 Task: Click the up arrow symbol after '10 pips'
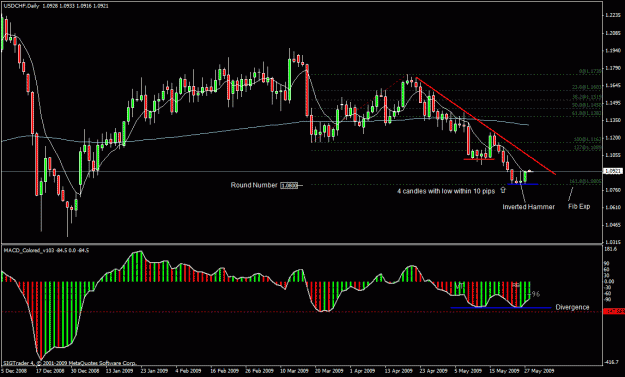[x=503, y=190]
